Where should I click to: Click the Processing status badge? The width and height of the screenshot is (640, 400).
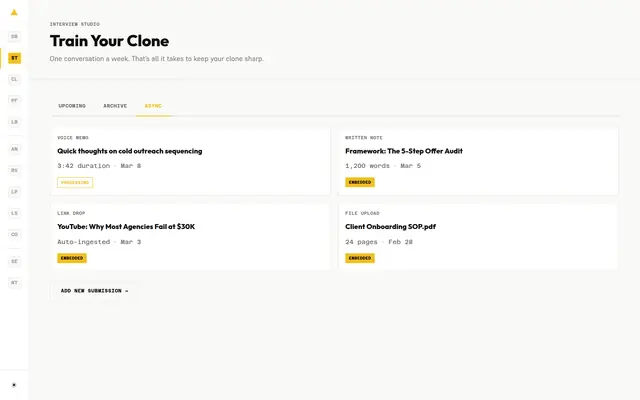point(75,182)
